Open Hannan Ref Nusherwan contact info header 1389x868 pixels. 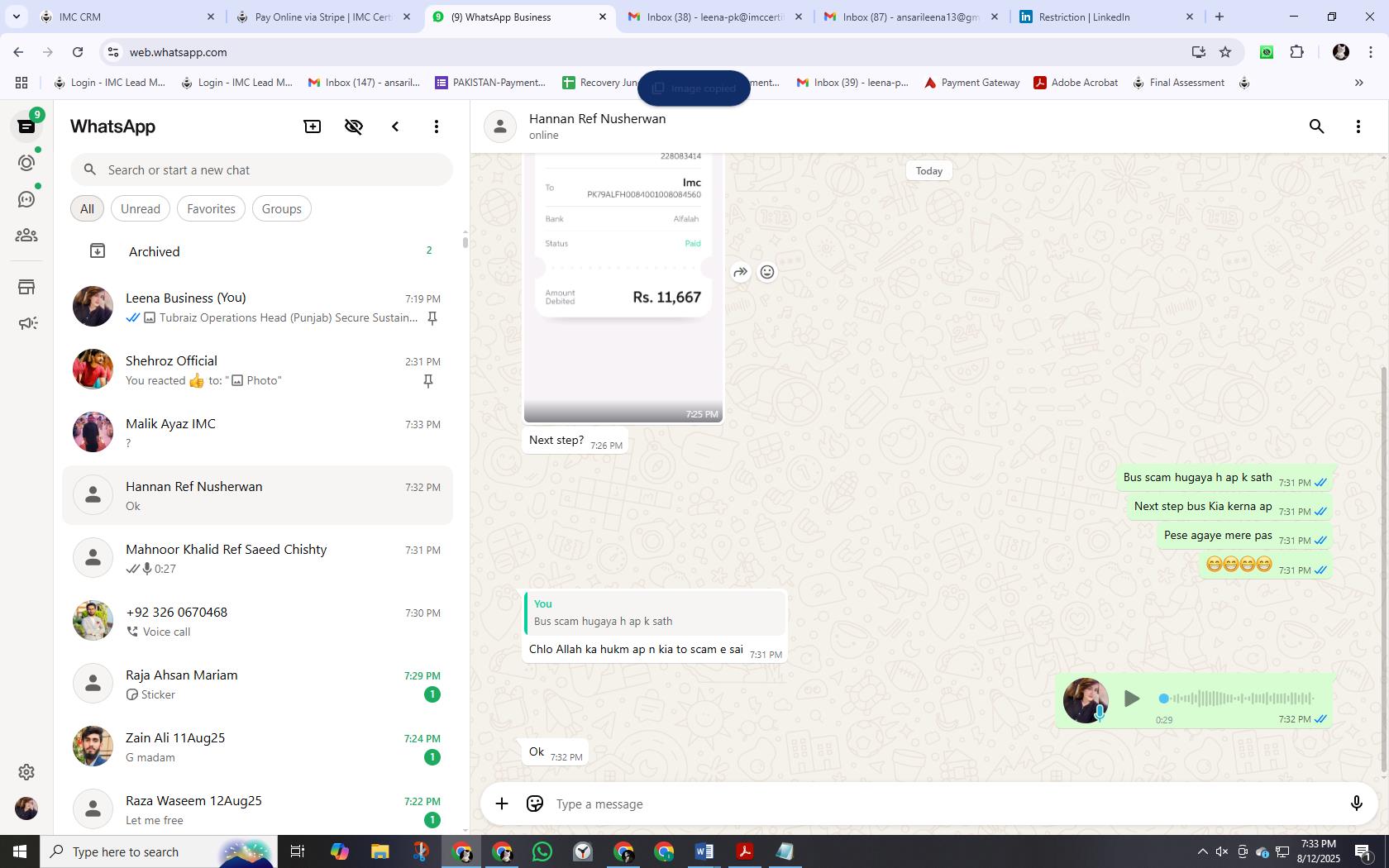[x=598, y=126]
